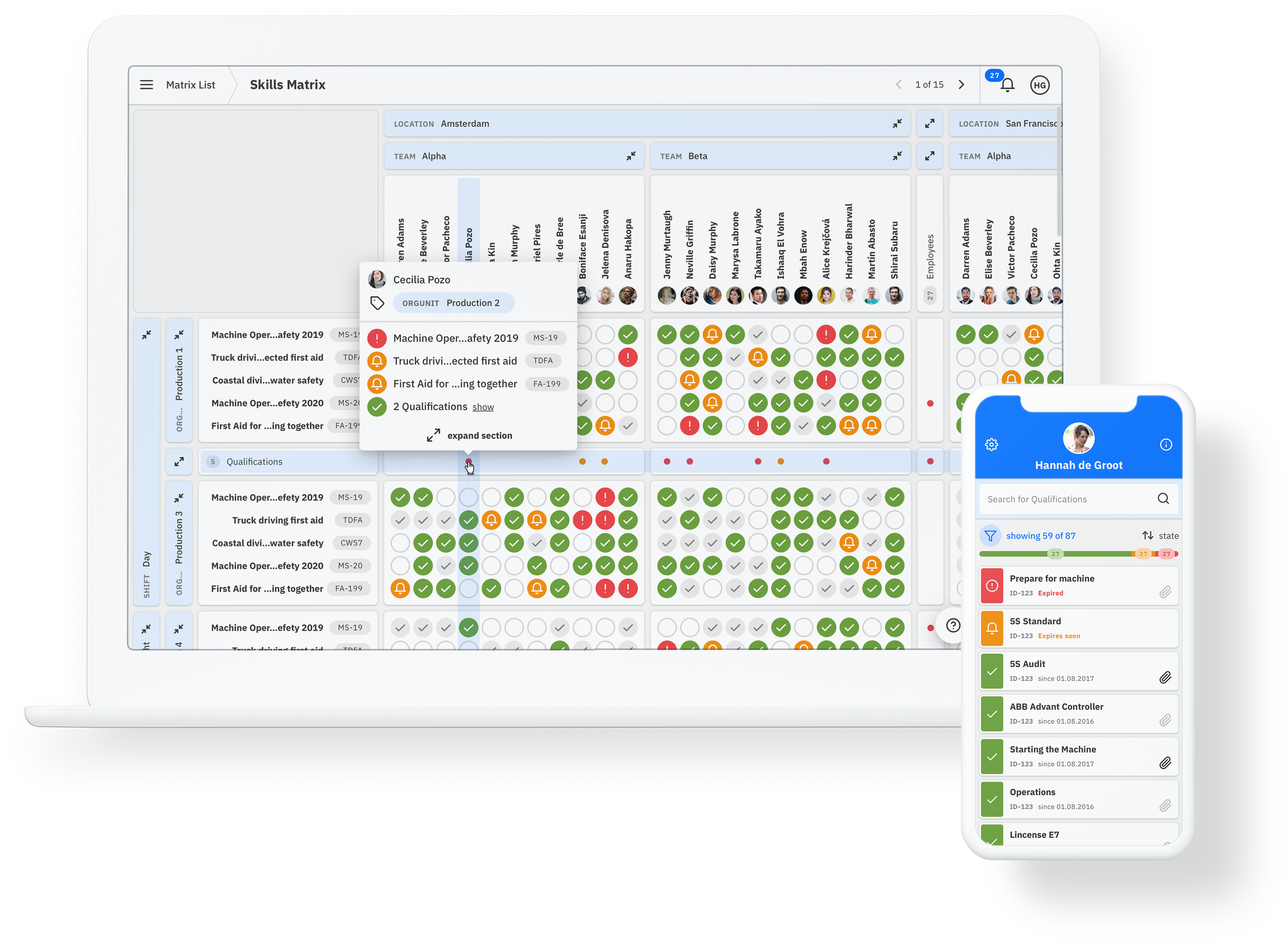This screenshot has width=1288, height=943.
Task: Click showing 59 of 87 filter text
Action: pos(1040,536)
